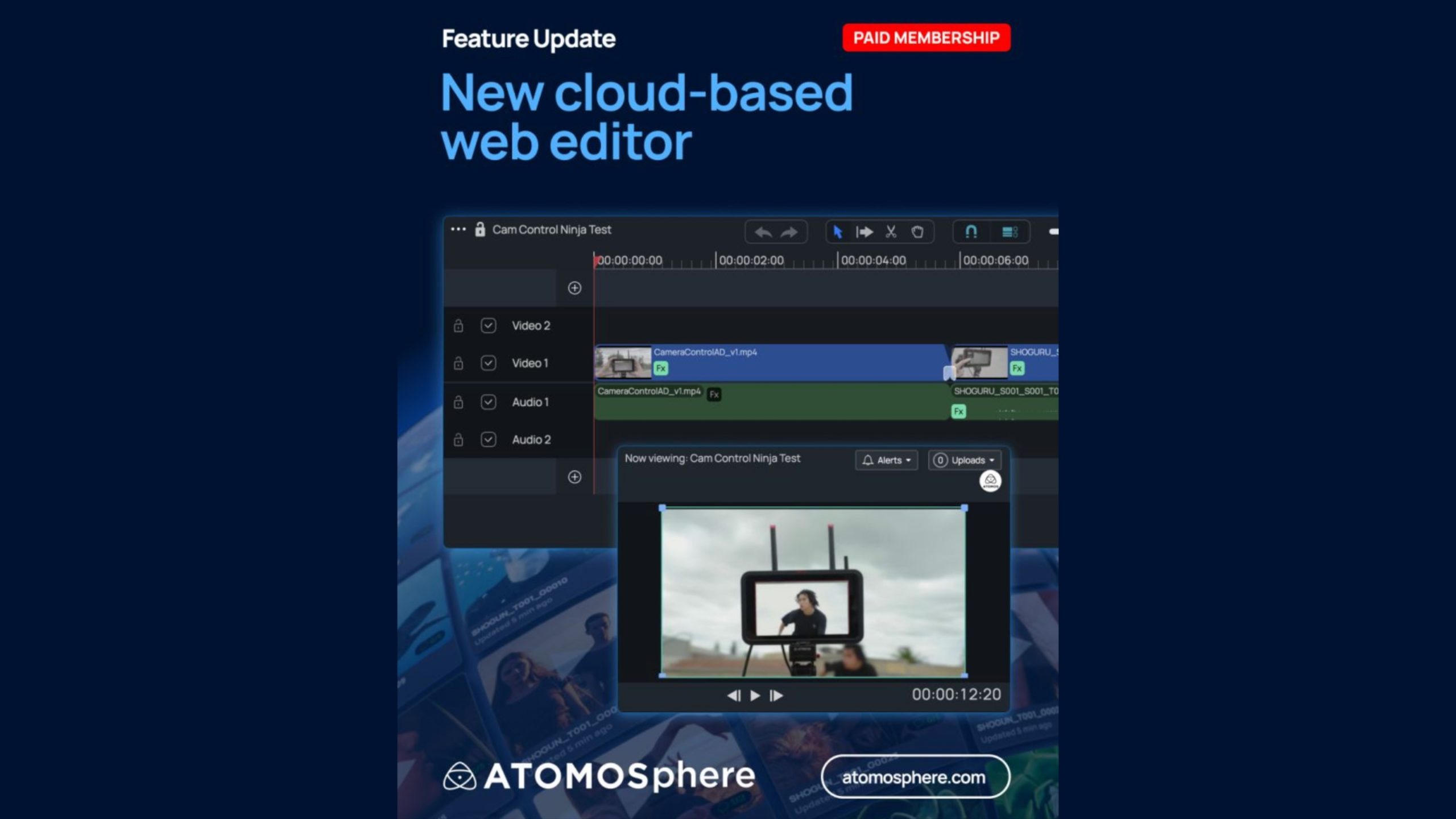The width and height of the screenshot is (1456, 819).
Task: Open the three-dot project menu
Action: pos(458,230)
